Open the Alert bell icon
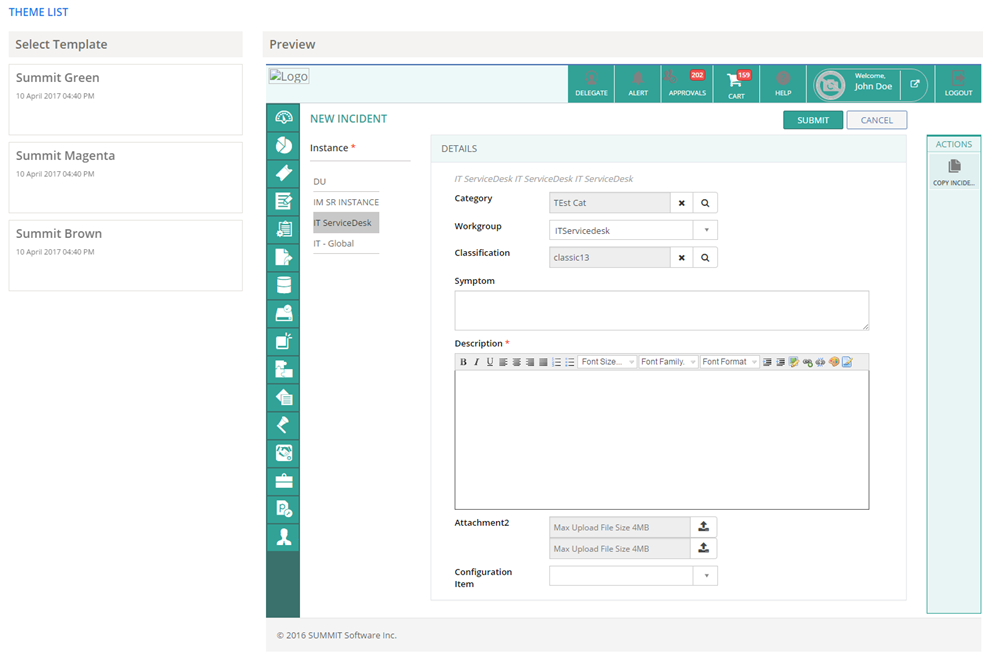The width and height of the screenshot is (983, 656). pyautogui.click(x=638, y=82)
